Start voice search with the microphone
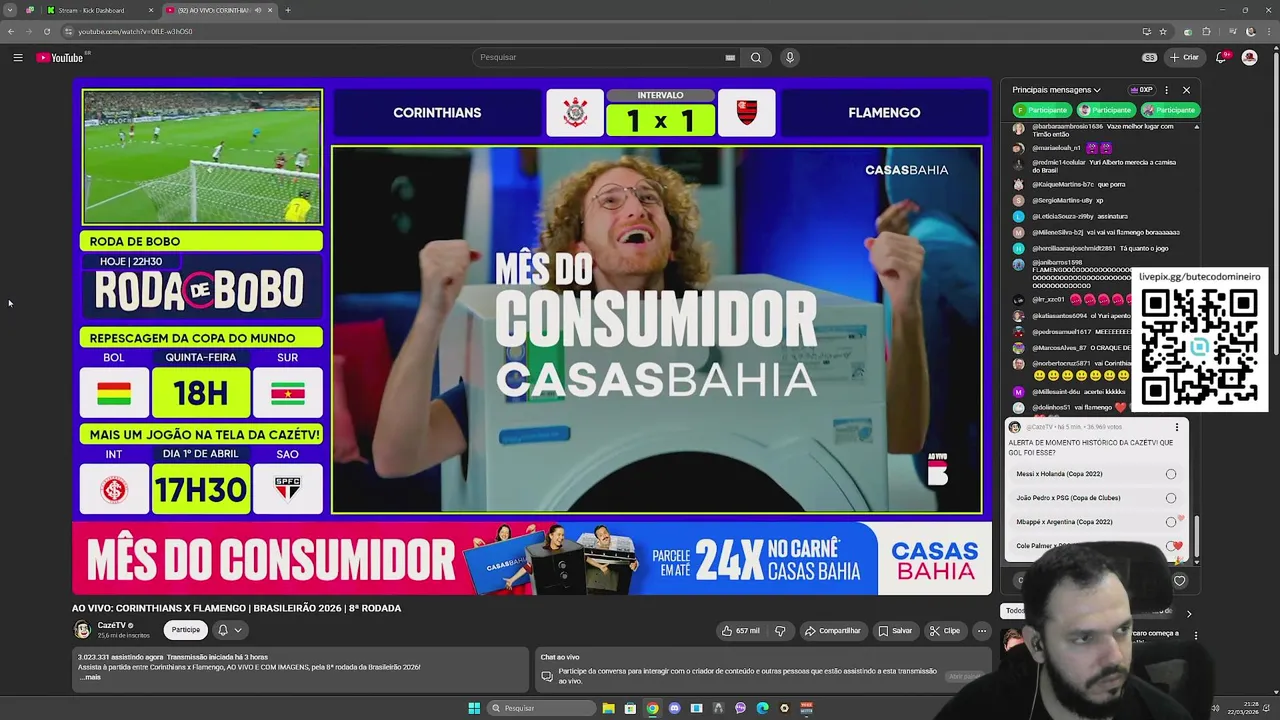 790,57
